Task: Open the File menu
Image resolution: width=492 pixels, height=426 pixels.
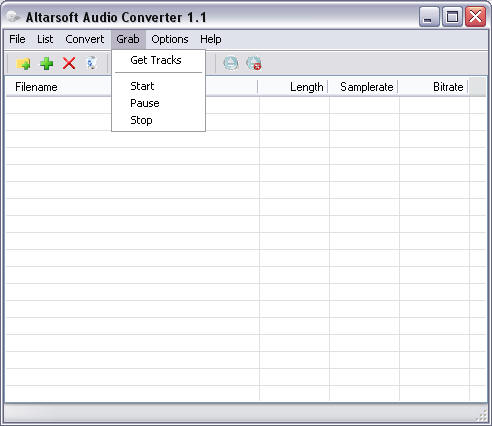Action: [17, 39]
